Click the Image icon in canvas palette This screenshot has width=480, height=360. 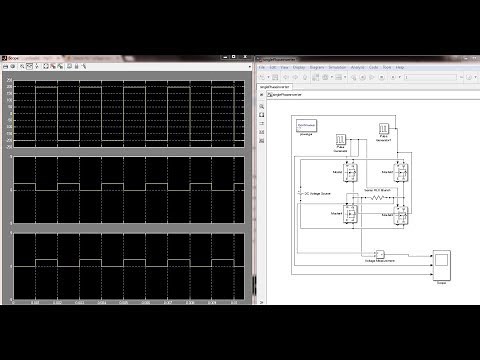(262, 132)
